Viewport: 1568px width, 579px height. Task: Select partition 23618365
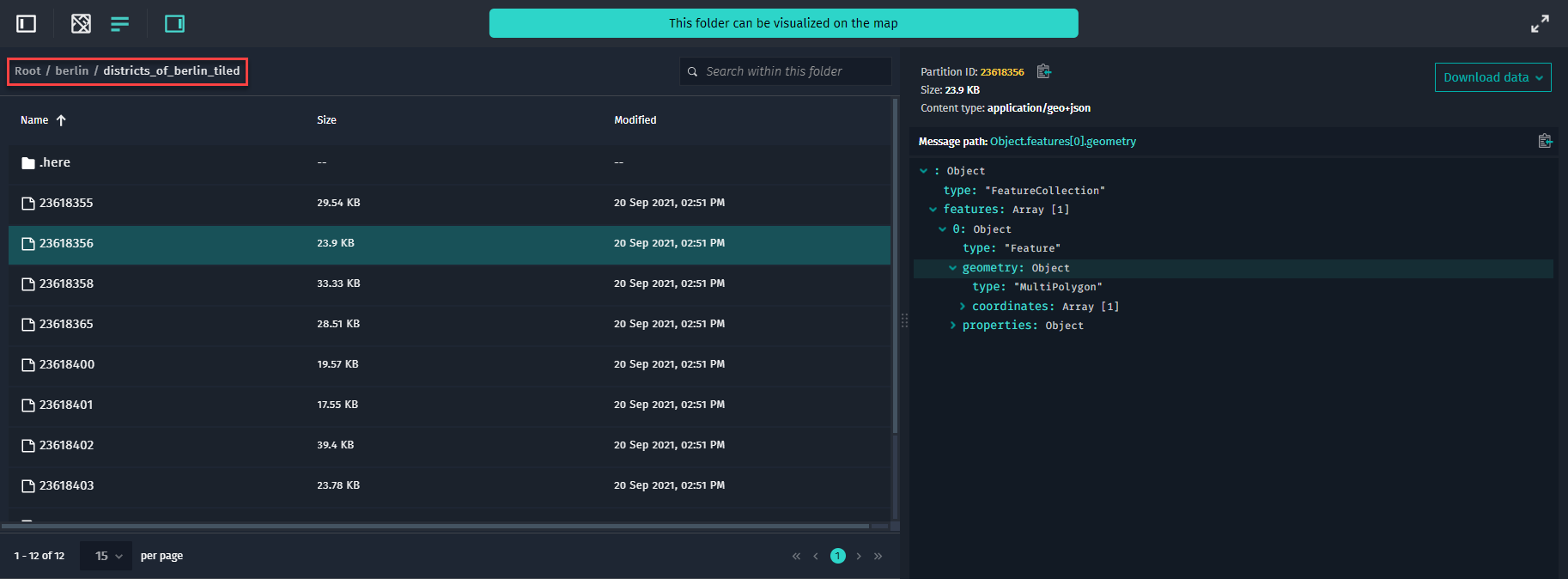tap(66, 324)
